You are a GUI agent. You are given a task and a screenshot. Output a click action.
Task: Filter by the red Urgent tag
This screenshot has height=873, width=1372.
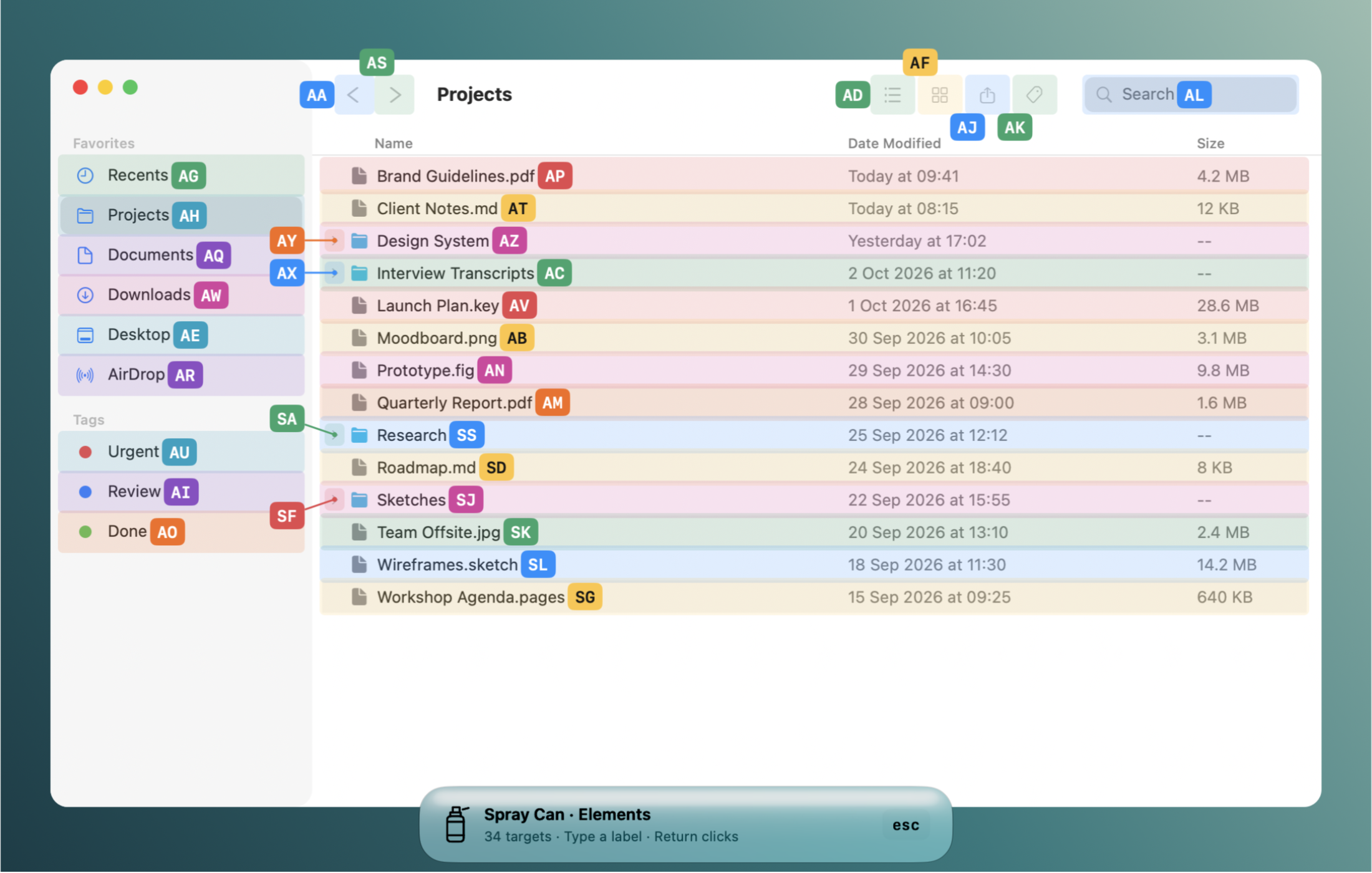[x=181, y=452]
